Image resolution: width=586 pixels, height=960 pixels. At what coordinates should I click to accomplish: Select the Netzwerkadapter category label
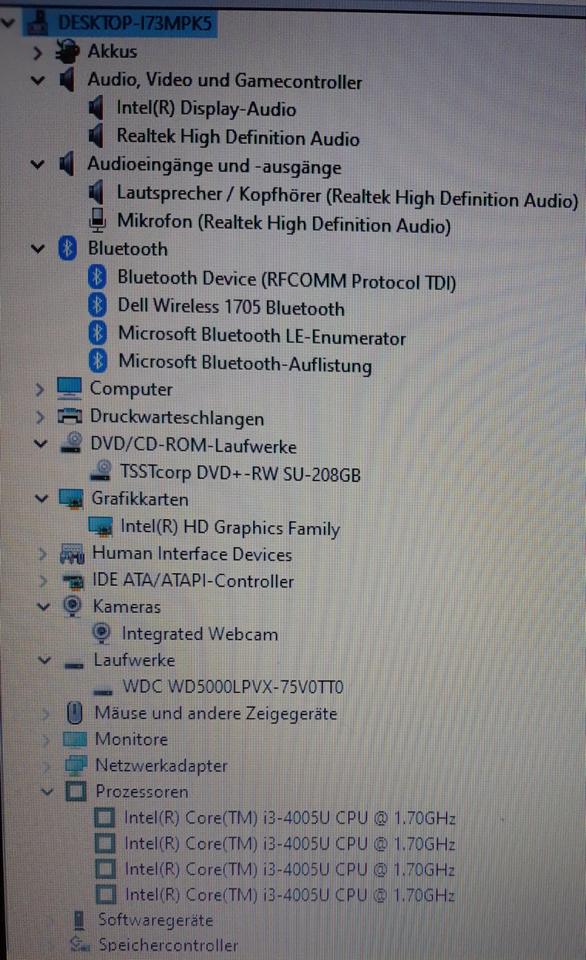(x=161, y=765)
